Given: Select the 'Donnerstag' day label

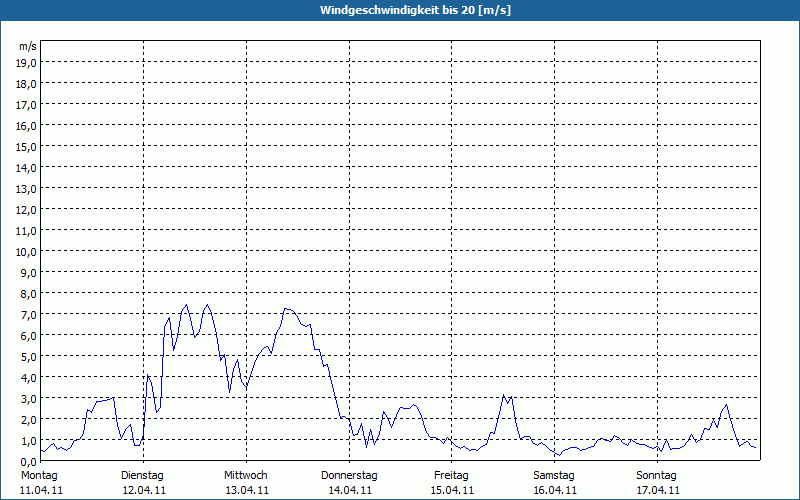Looking at the screenshot, I should [x=349, y=476].
